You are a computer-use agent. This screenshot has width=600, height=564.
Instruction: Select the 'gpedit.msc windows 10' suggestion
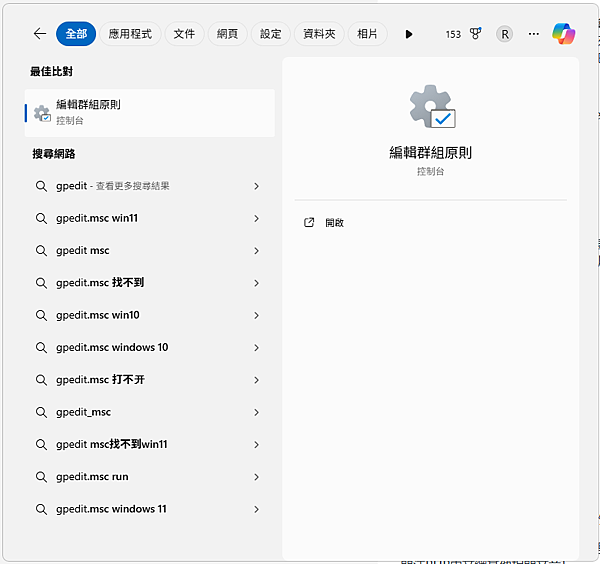(150, 347)
